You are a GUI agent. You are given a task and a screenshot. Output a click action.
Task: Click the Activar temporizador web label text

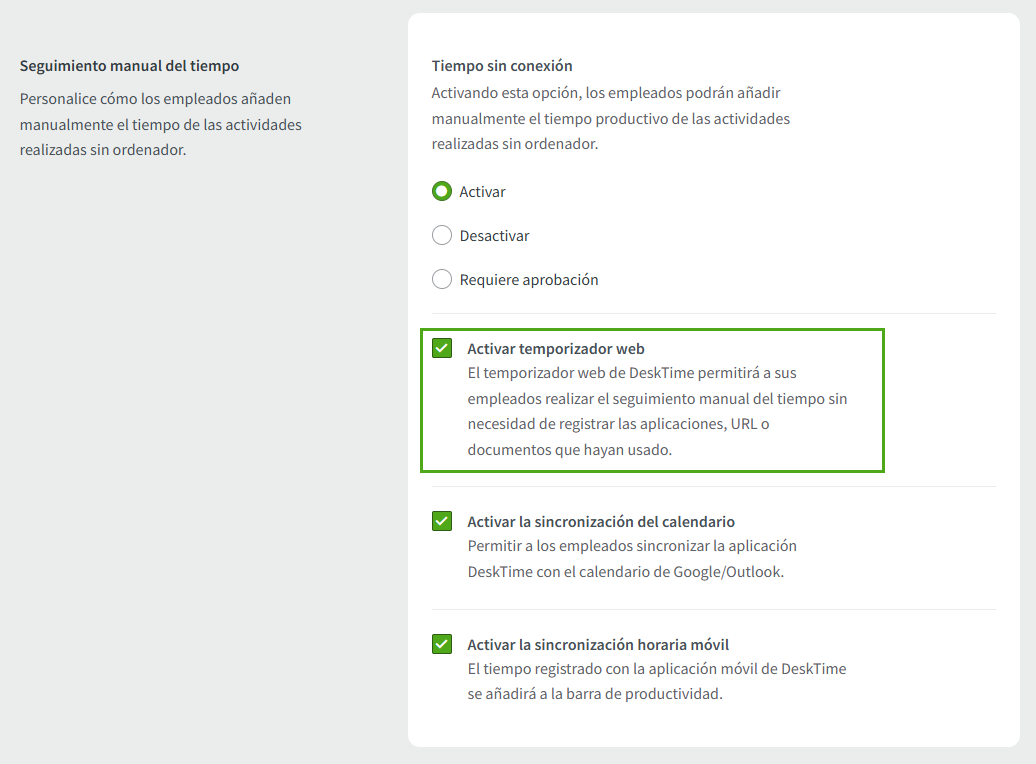click(x=555, y=348)
